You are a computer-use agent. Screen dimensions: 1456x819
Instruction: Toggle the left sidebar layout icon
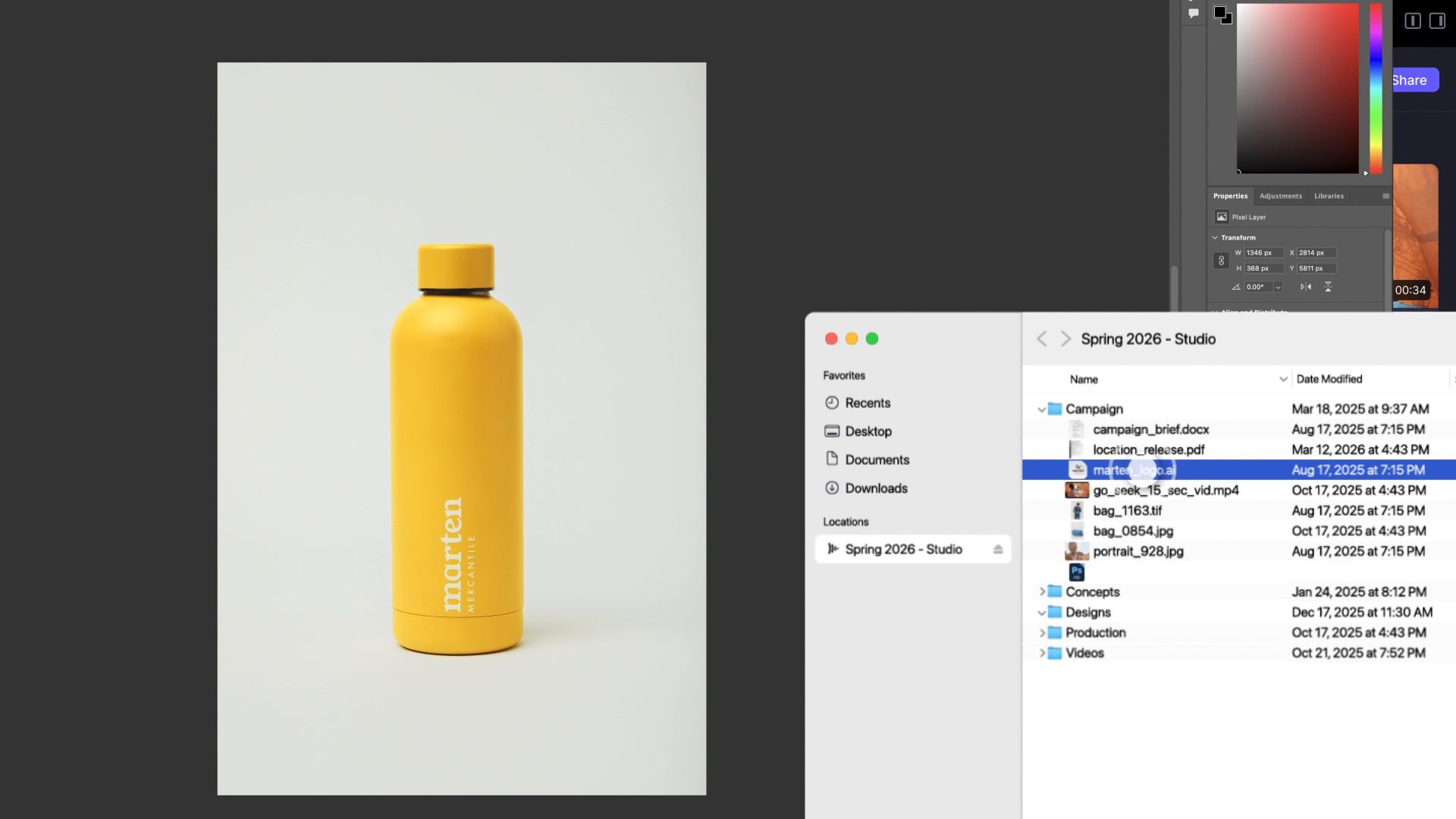coord(1412,20)
